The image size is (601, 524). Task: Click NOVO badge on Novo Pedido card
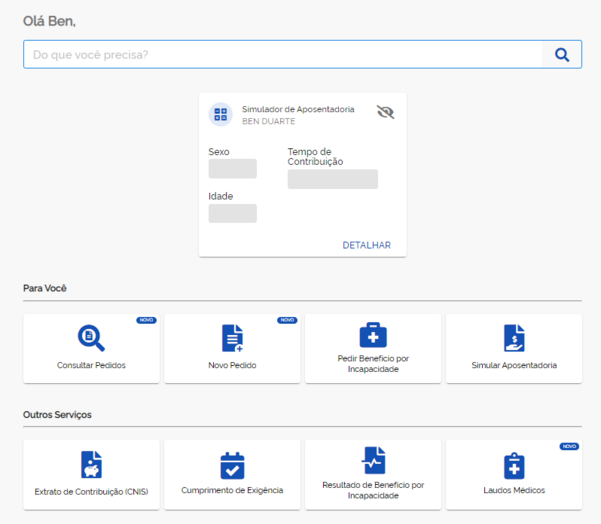coord(287,320)
